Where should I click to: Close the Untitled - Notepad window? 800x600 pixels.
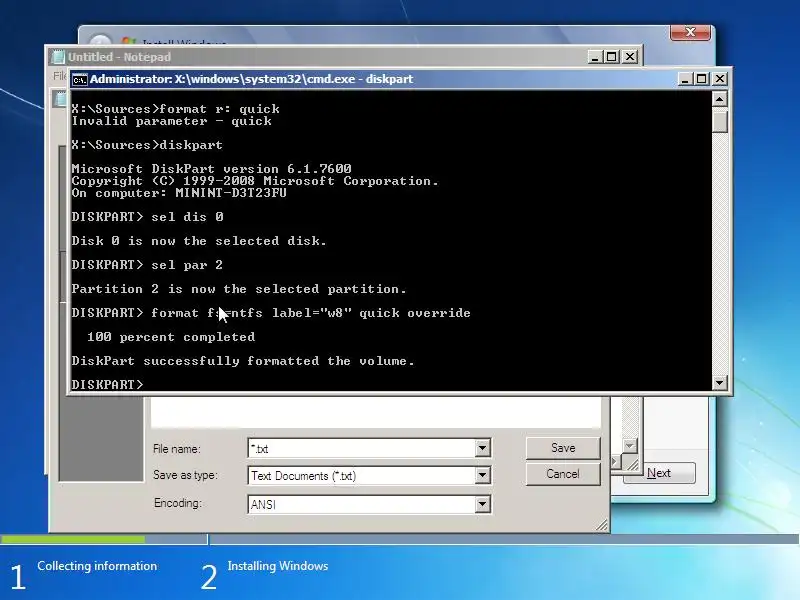coord(630,57)
